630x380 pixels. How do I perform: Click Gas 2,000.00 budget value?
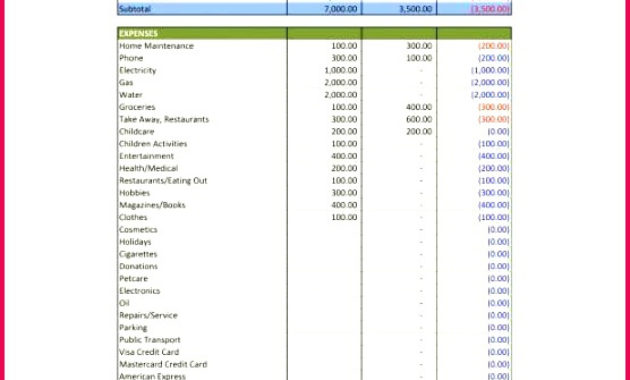coord(341,83)
